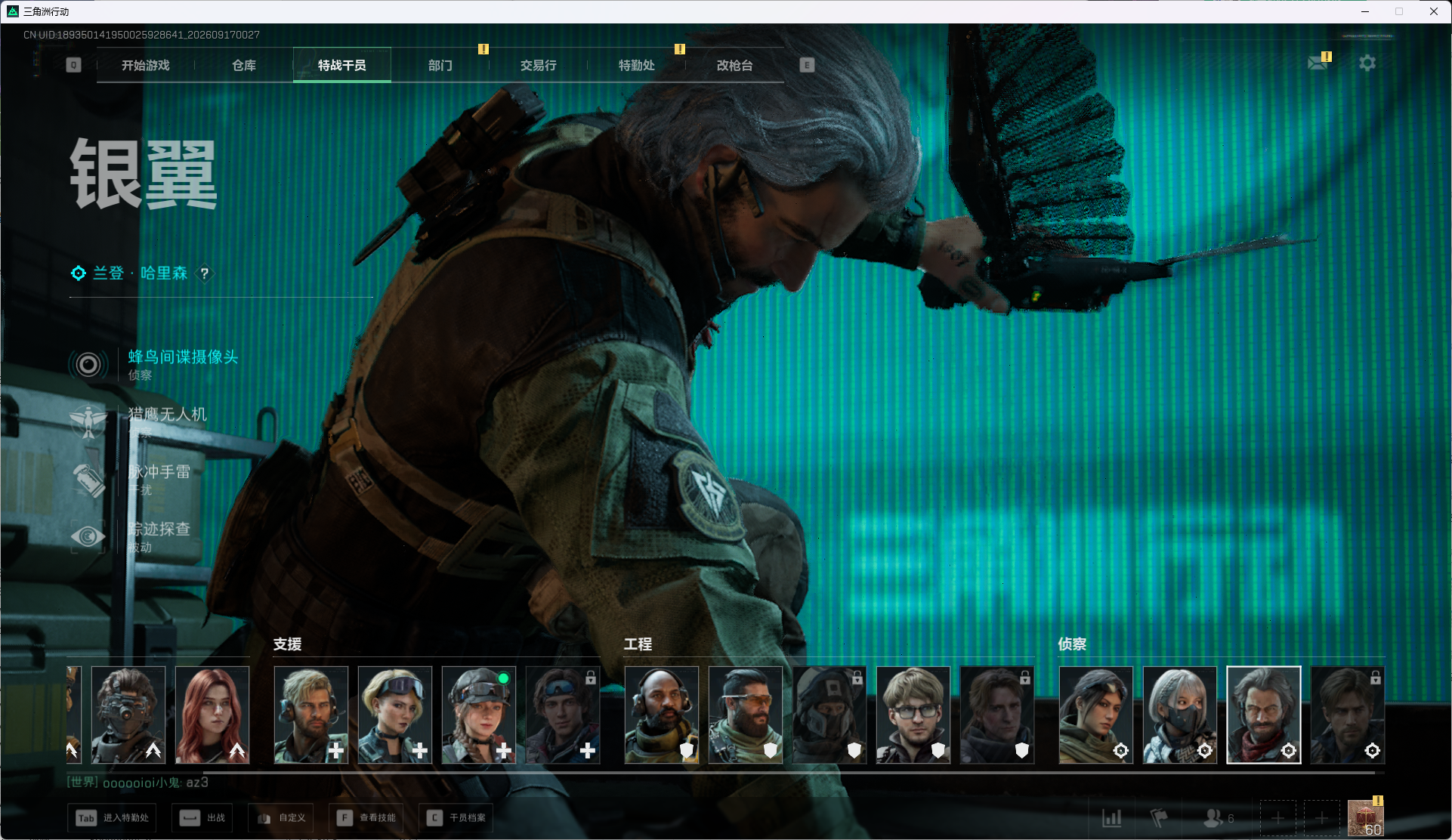
Task: Open the mail inbox envelope icon
Action: click(1318, 62)
